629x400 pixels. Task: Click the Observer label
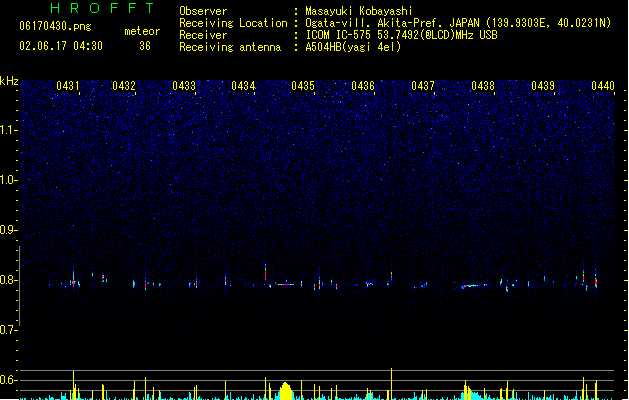pos(203,11)
